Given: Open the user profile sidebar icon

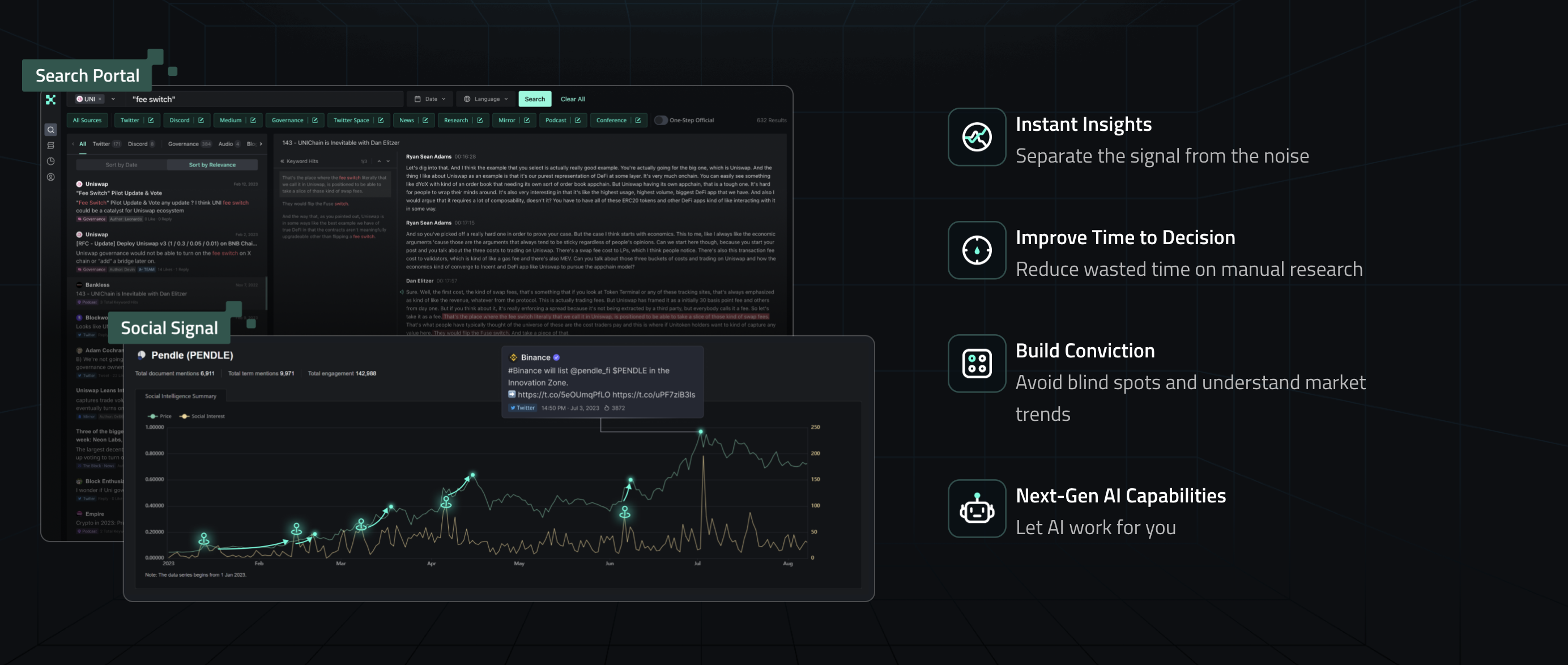Looking at the screenshot, I should (x=50, y=177).
